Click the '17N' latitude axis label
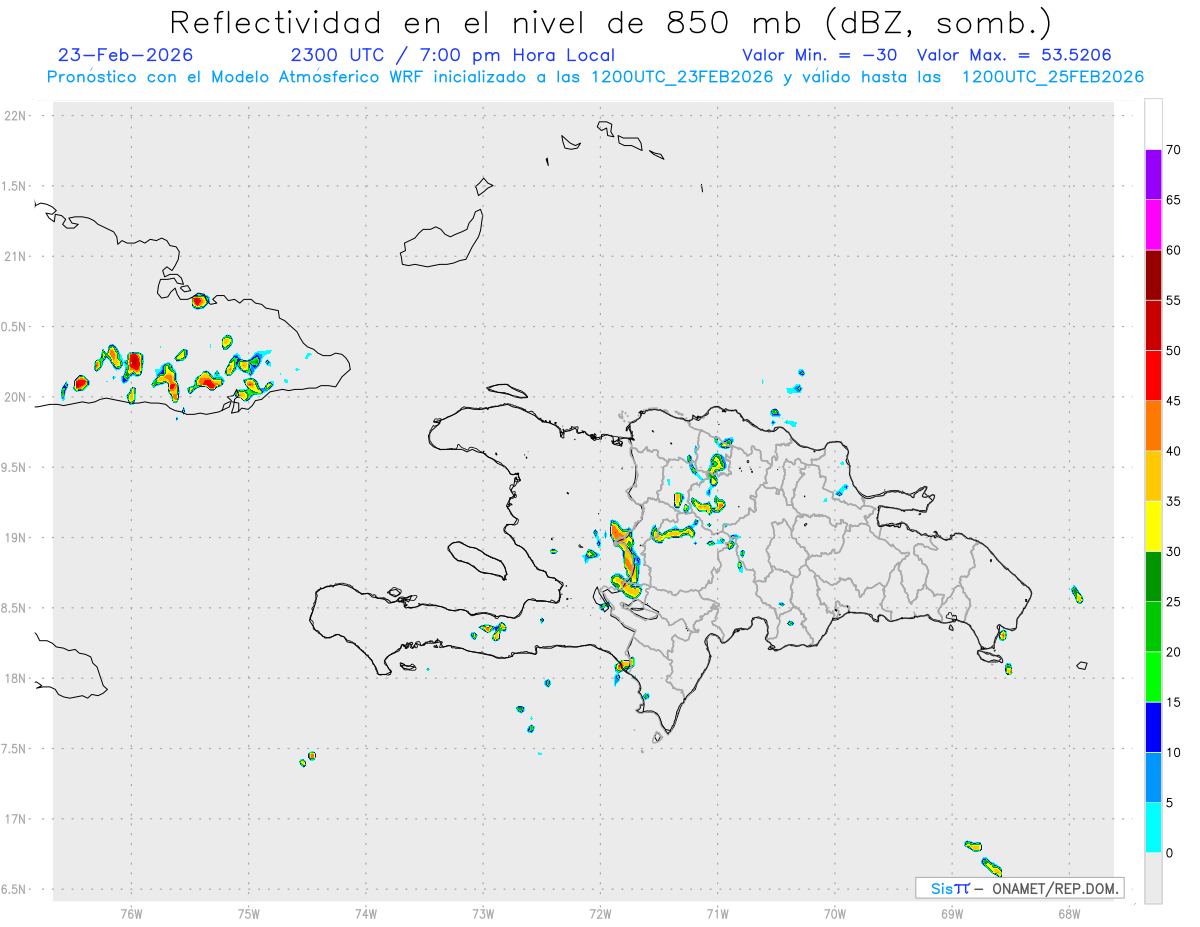The width and height of the screenshot is (1200, 927). (x=16, y=819)
